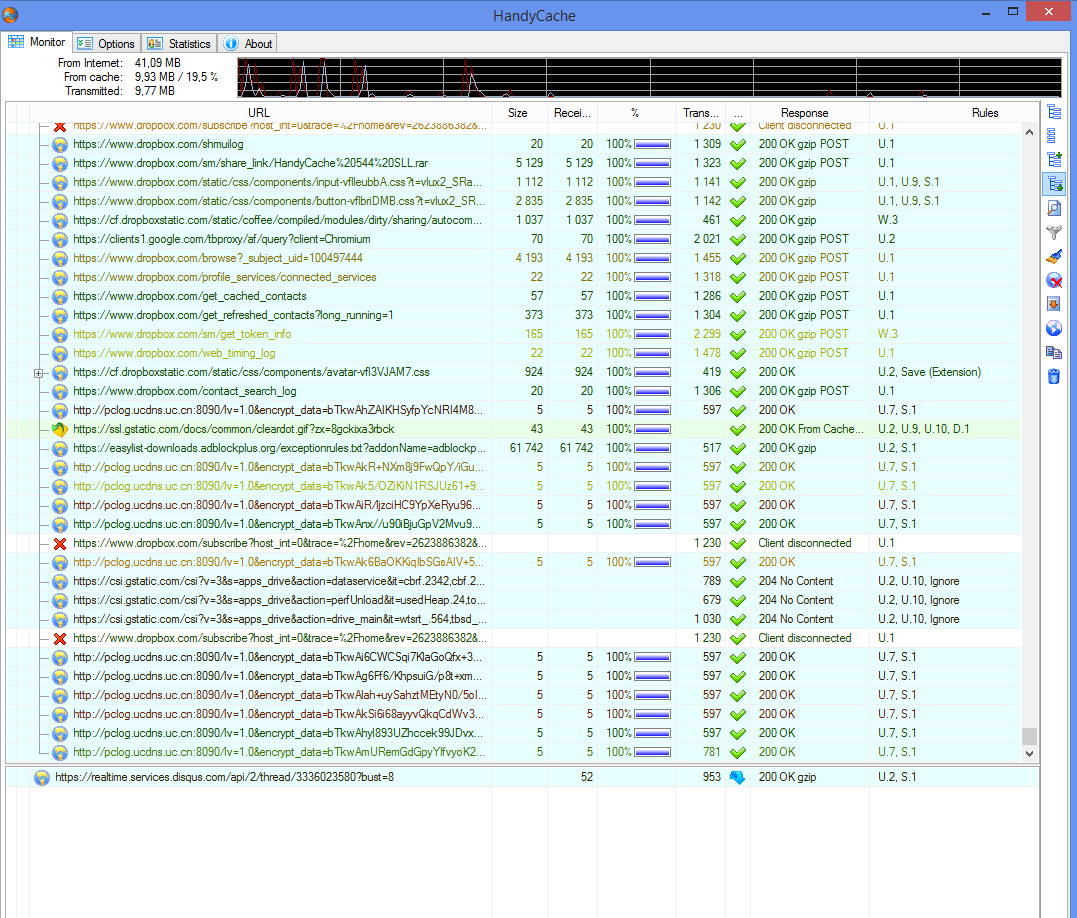Click the cache icon of the ssl.gstatic.com cleardot.gif row
The width and height of the screenshot is (1077, 918).
[60, 429]
